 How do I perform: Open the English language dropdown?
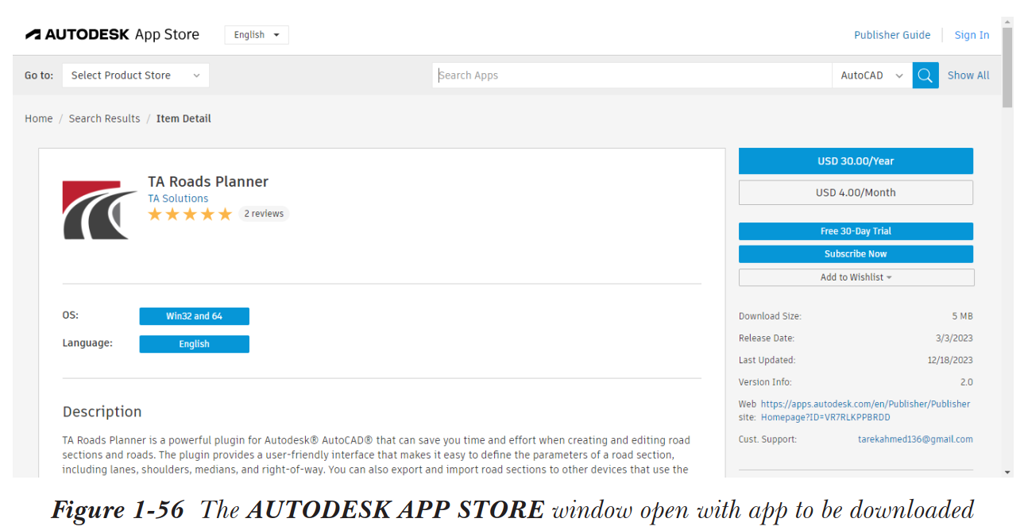point(257,35)
